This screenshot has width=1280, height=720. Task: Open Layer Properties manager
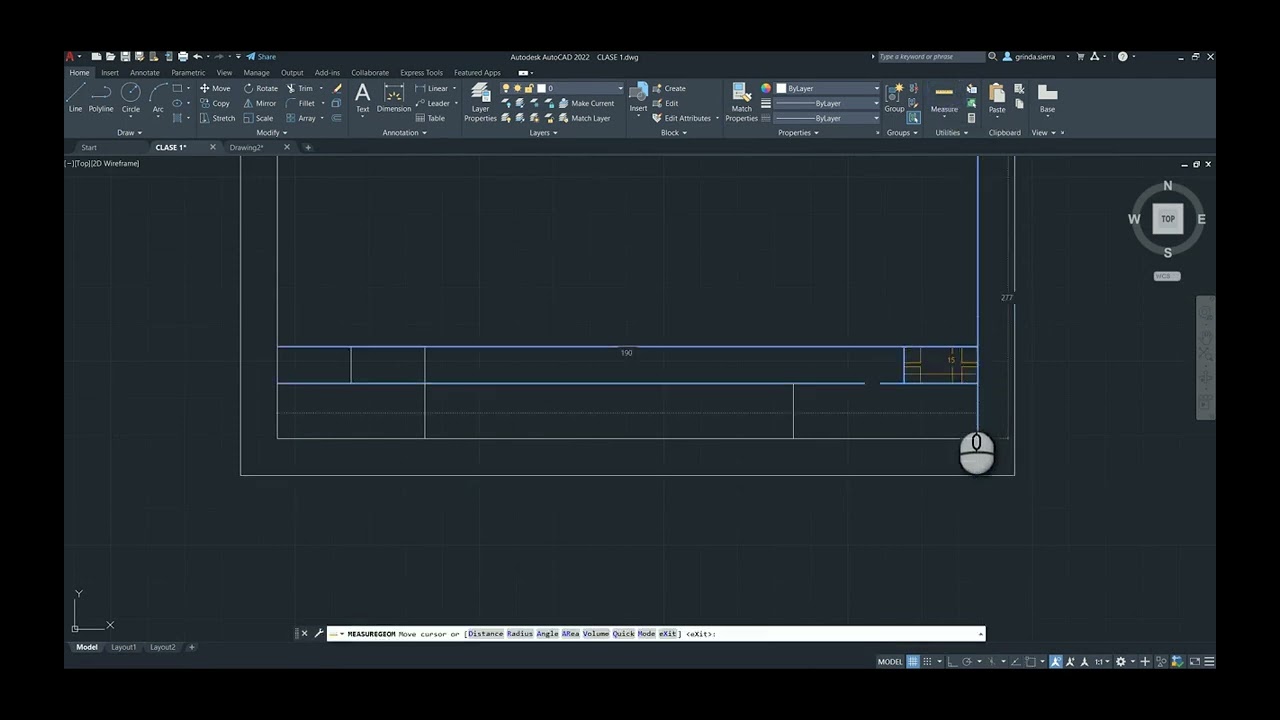point(480,103)
